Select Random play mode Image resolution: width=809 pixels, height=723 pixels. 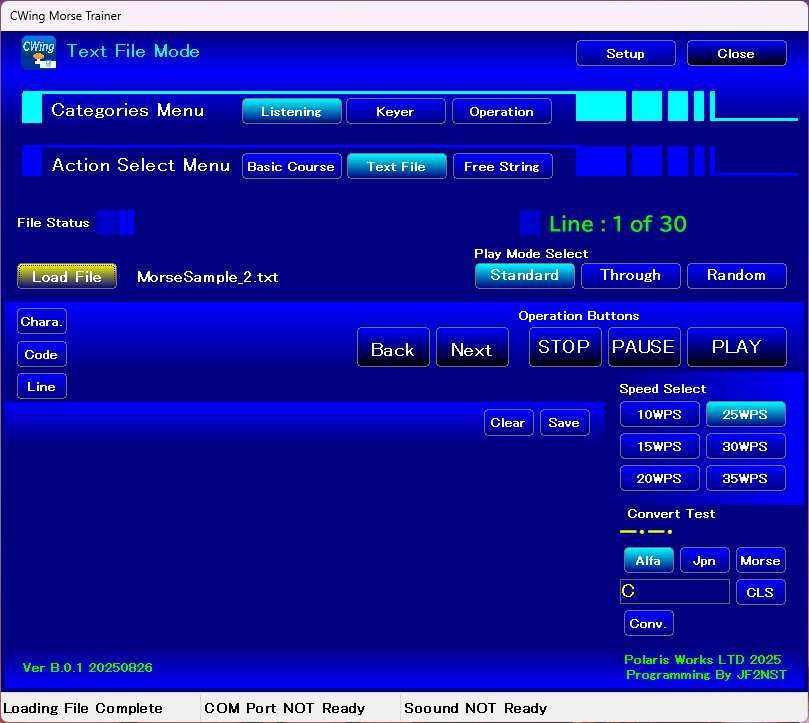[x=736, y=275]
